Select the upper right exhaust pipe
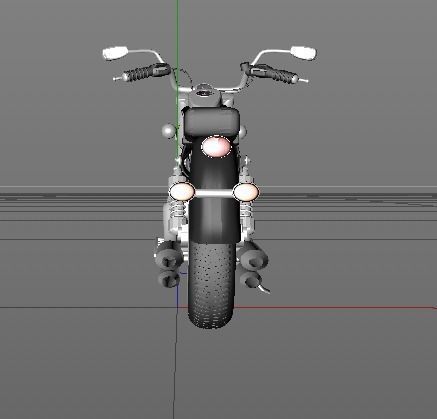Image resolution: width=437 pixels, height=419 pixels. point(255,258)
